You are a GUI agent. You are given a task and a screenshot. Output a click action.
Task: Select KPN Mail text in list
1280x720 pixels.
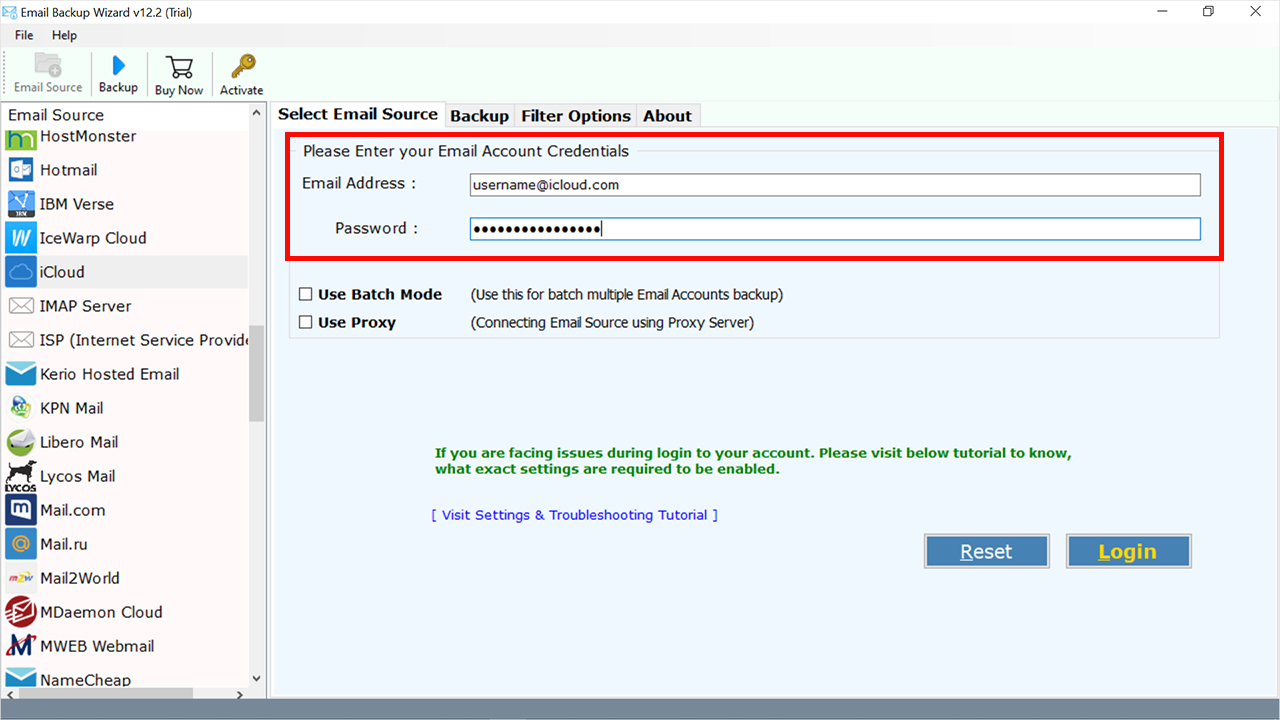tap(72, 408)
